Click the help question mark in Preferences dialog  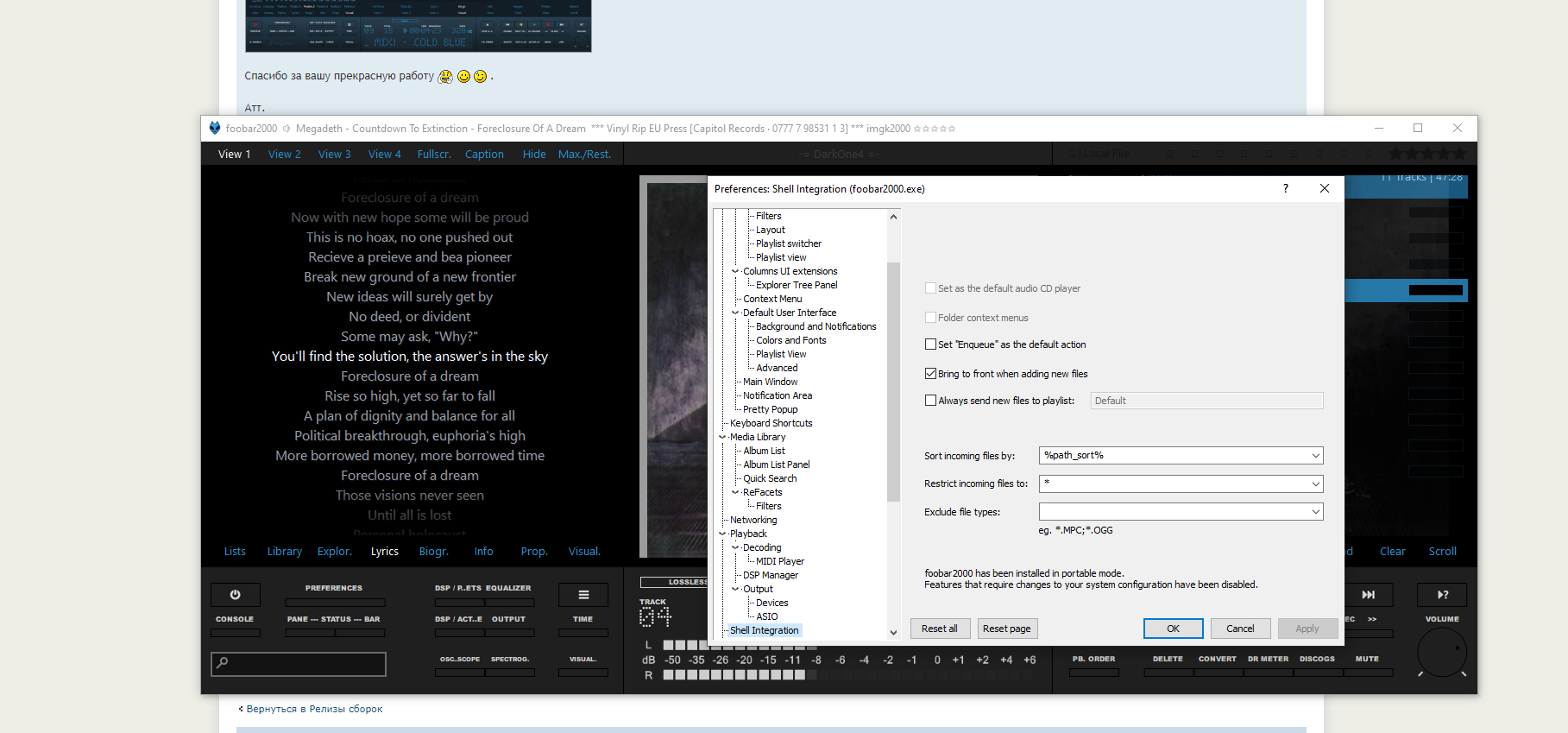1286,188
